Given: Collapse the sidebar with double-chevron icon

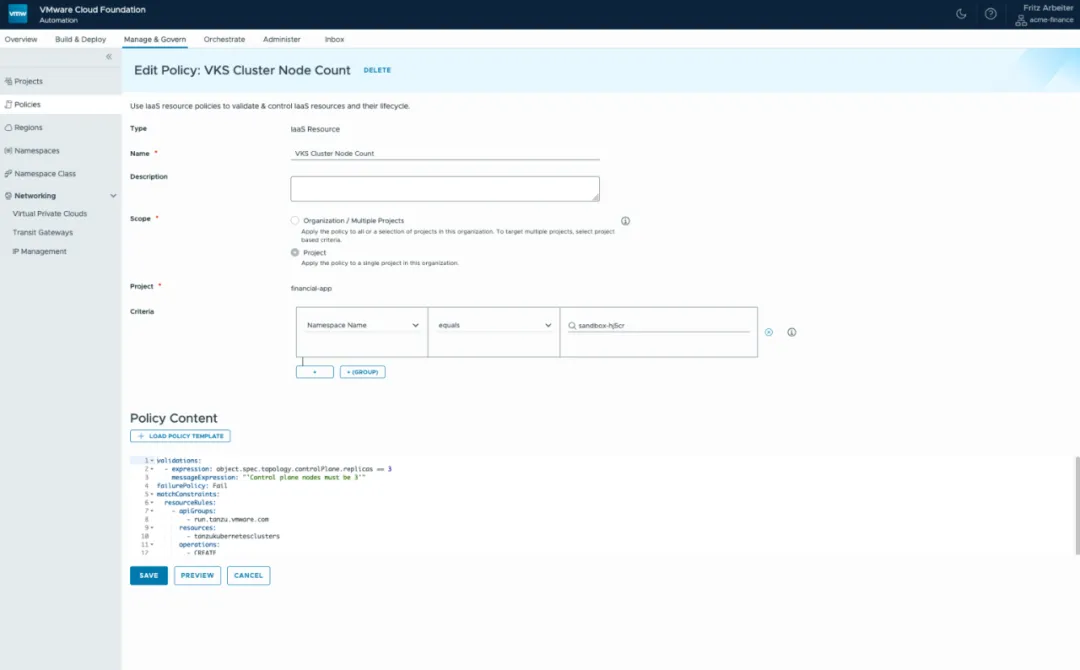Looking at the screenshot, I should click(109, 56).
